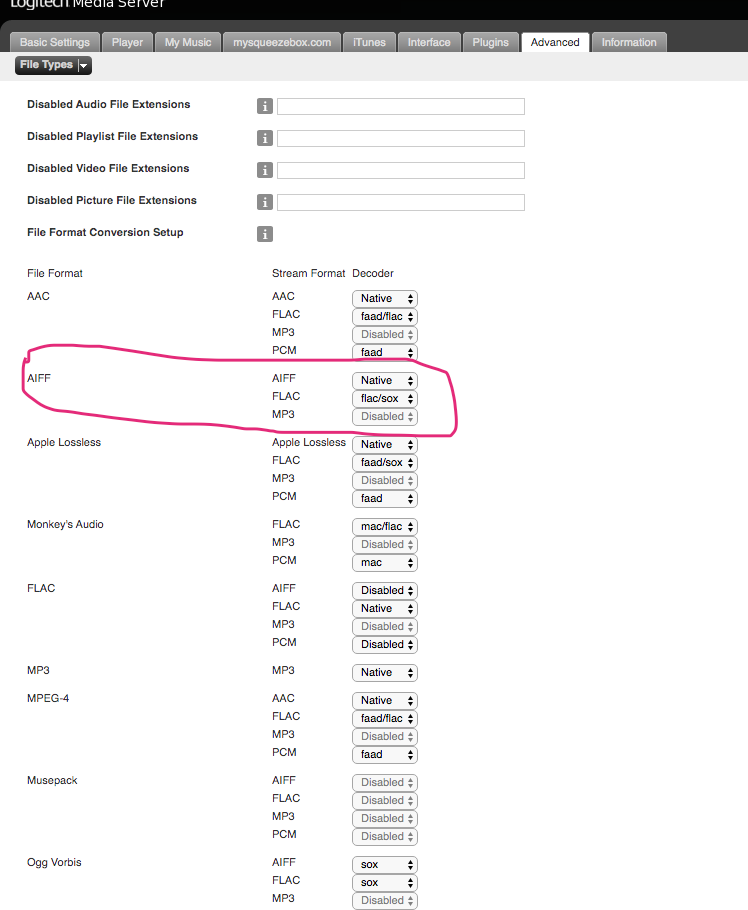The image size is (748, 910).
Task: Open FLAC to PCM Disabled dropdown
Action: [x=385, y=644]
